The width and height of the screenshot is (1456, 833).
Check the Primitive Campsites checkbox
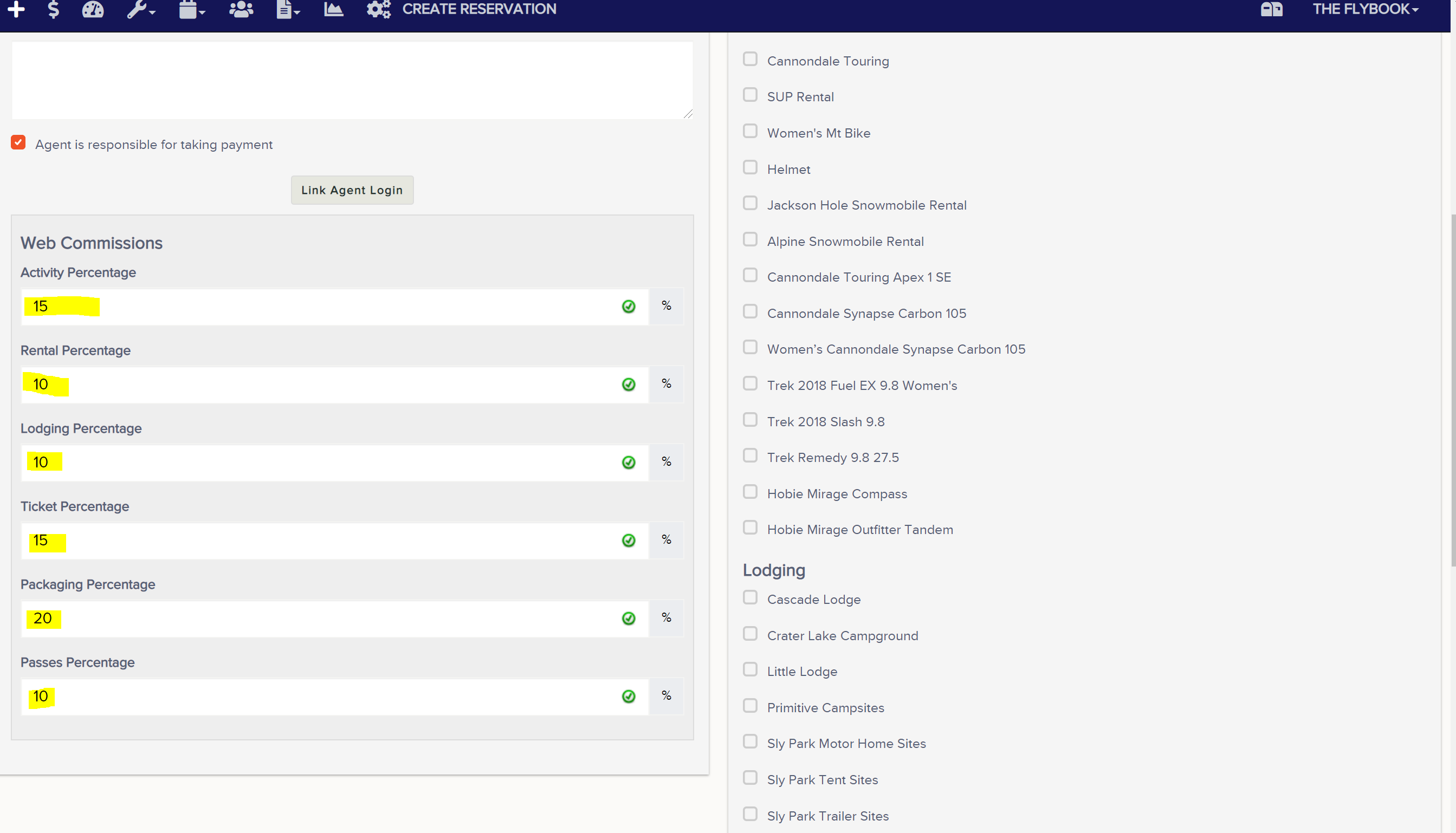pos(750,705)
